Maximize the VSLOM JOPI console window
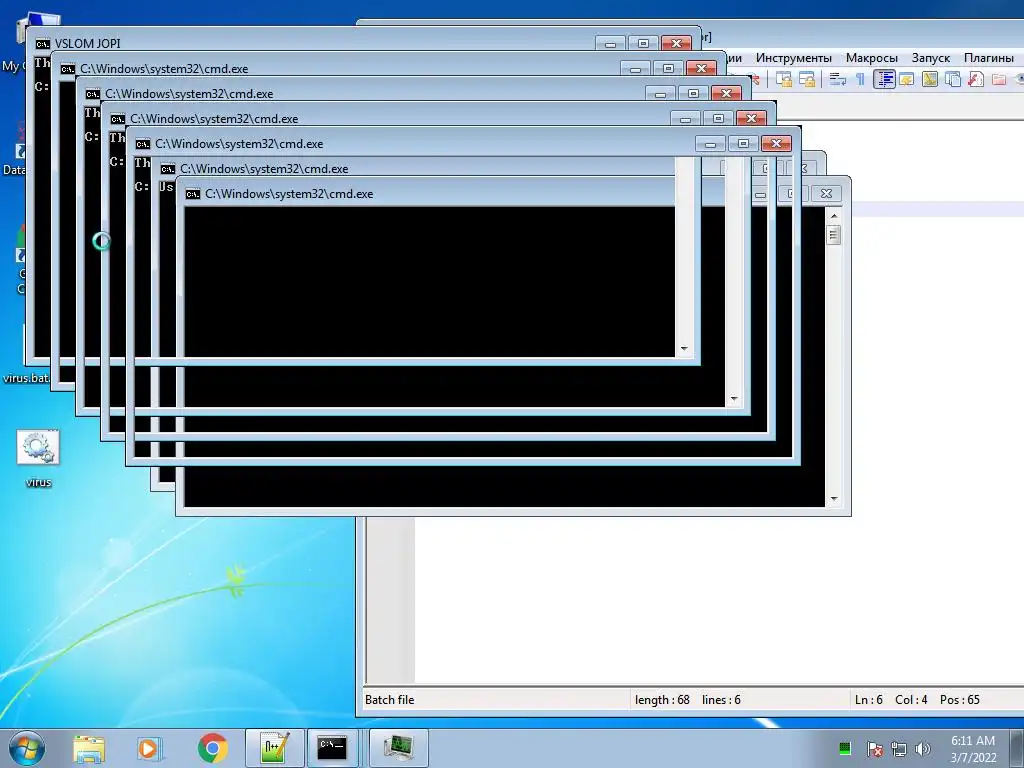1024x768 pixels. (643, 43)
